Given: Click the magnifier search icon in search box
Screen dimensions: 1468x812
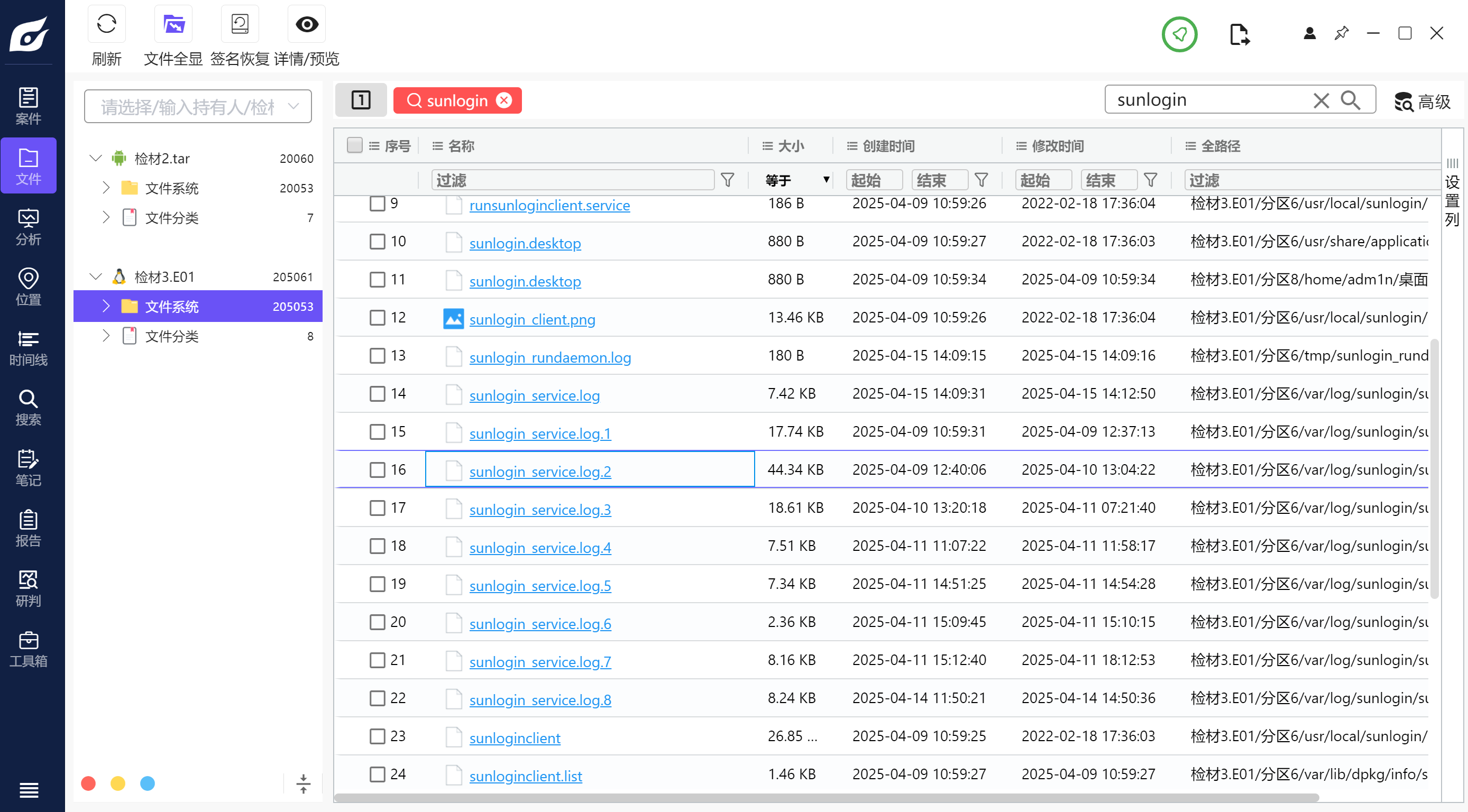Looking at the screenshot, I should pos(1351,100).
